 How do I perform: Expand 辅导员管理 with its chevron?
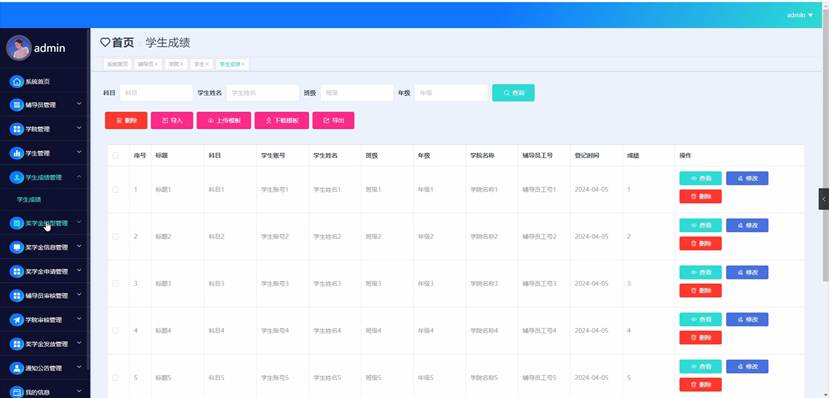[79, 104]
